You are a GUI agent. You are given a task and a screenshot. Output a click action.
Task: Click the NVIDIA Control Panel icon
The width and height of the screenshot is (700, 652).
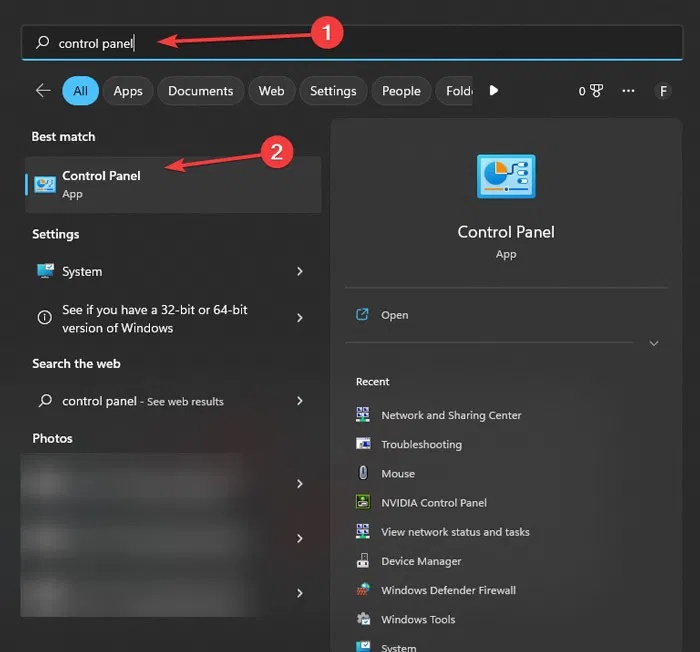point(363,502)
